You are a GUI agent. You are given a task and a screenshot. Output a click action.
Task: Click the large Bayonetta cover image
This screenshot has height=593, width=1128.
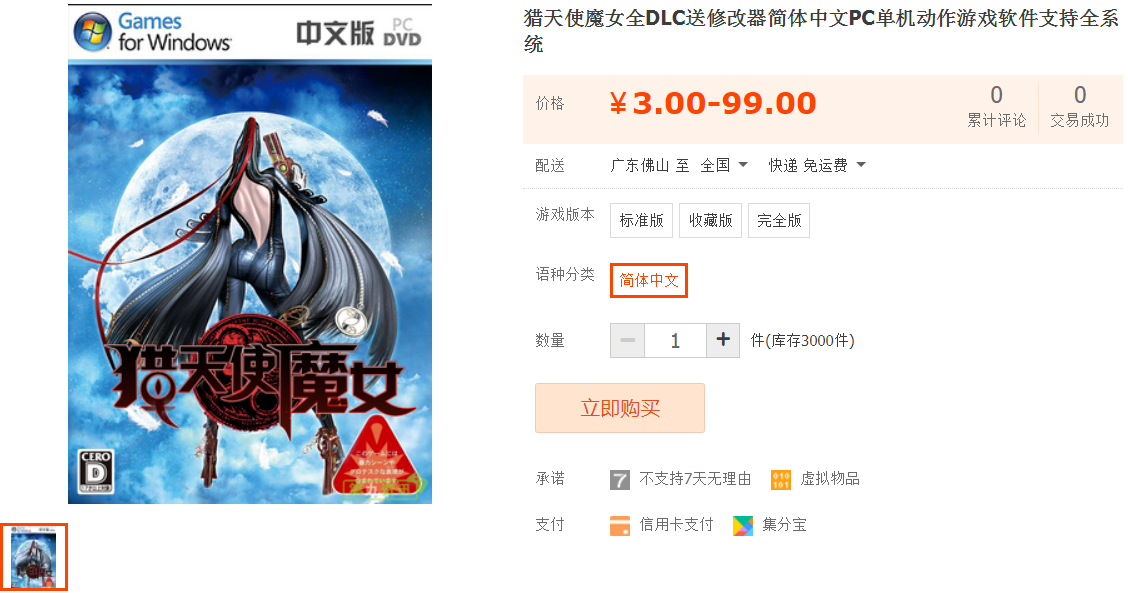(250, 254)
